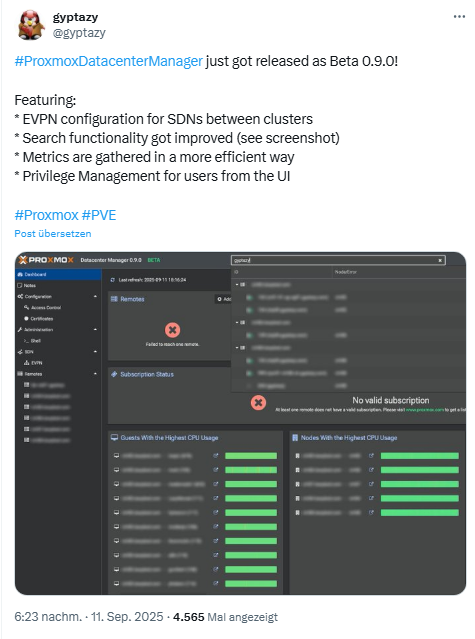Collapse the sidebar Remotes section arrow
This screenshot has width=475, height=639.
[95, 373]
